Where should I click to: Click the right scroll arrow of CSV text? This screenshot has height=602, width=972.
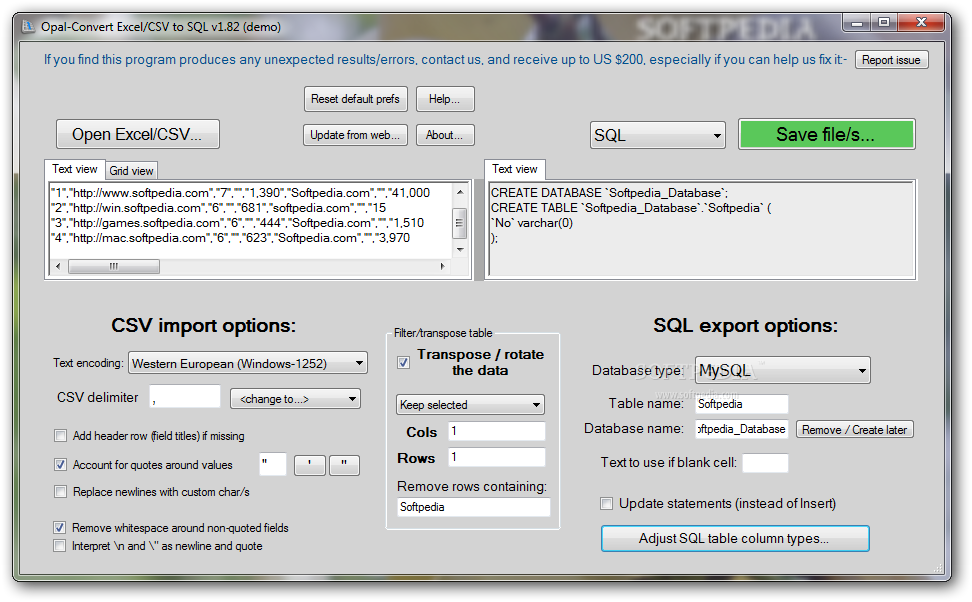click(443, 267)
